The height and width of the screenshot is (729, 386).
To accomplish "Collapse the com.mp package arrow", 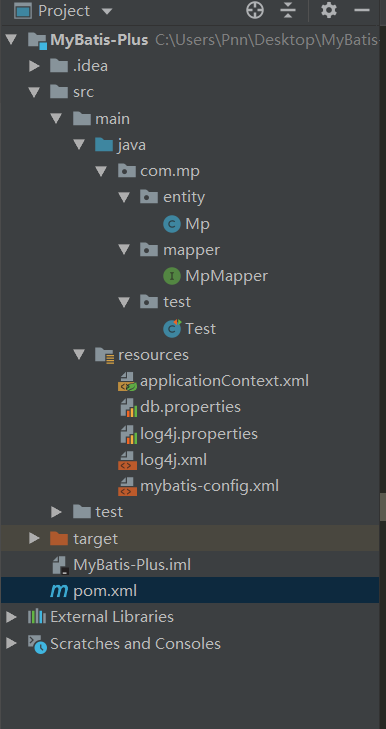I will pyautogui.click(x=102, y=171).
